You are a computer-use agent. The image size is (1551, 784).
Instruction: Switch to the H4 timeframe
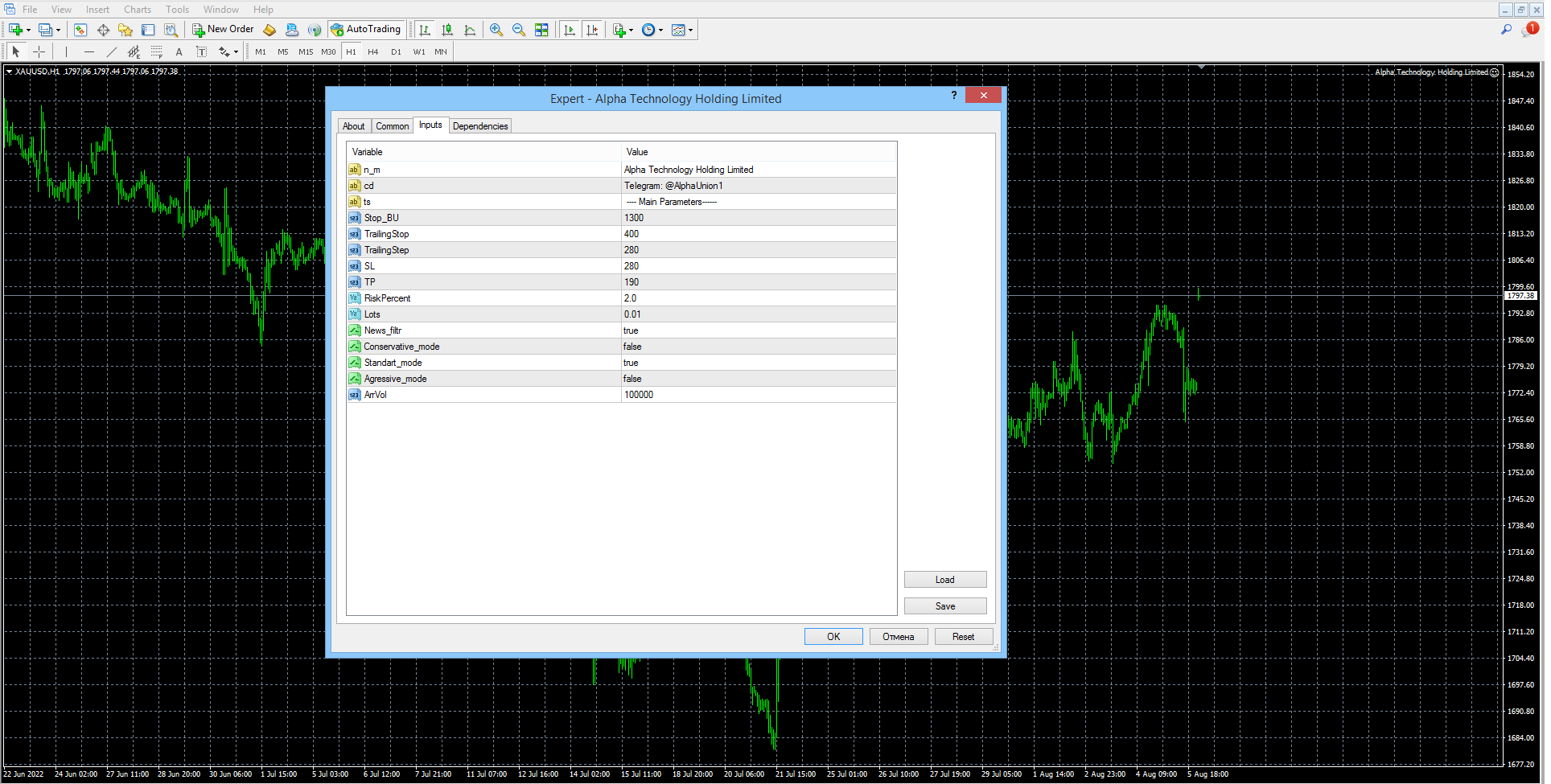[x=373, y=51]
